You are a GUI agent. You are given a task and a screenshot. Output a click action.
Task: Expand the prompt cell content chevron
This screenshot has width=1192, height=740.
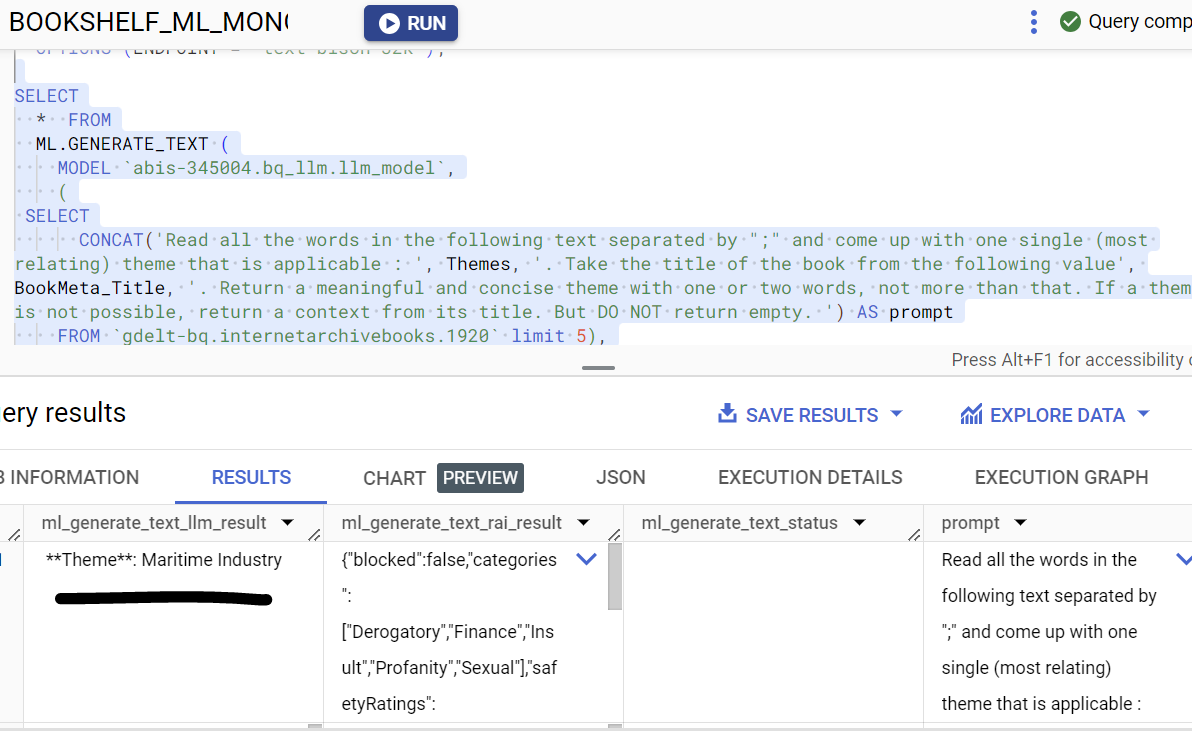[1183, 560]
